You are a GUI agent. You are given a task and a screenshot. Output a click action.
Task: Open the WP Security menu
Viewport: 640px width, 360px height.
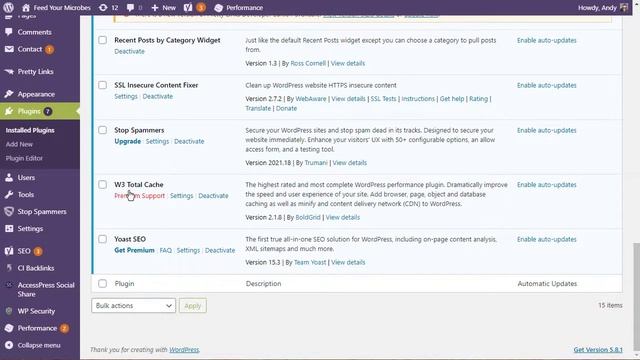36,311
